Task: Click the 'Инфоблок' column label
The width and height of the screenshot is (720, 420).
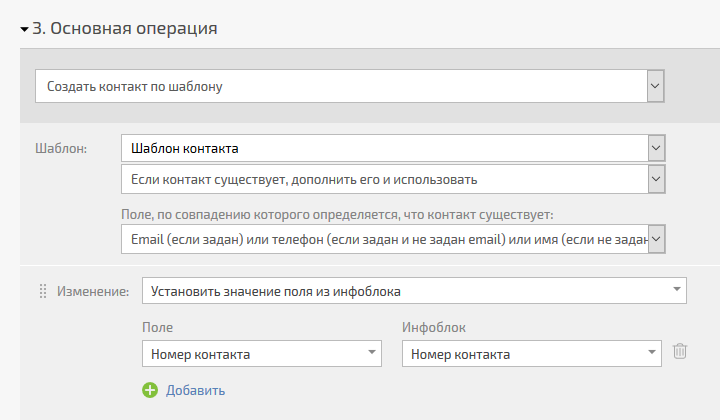Action: [434, 327]
